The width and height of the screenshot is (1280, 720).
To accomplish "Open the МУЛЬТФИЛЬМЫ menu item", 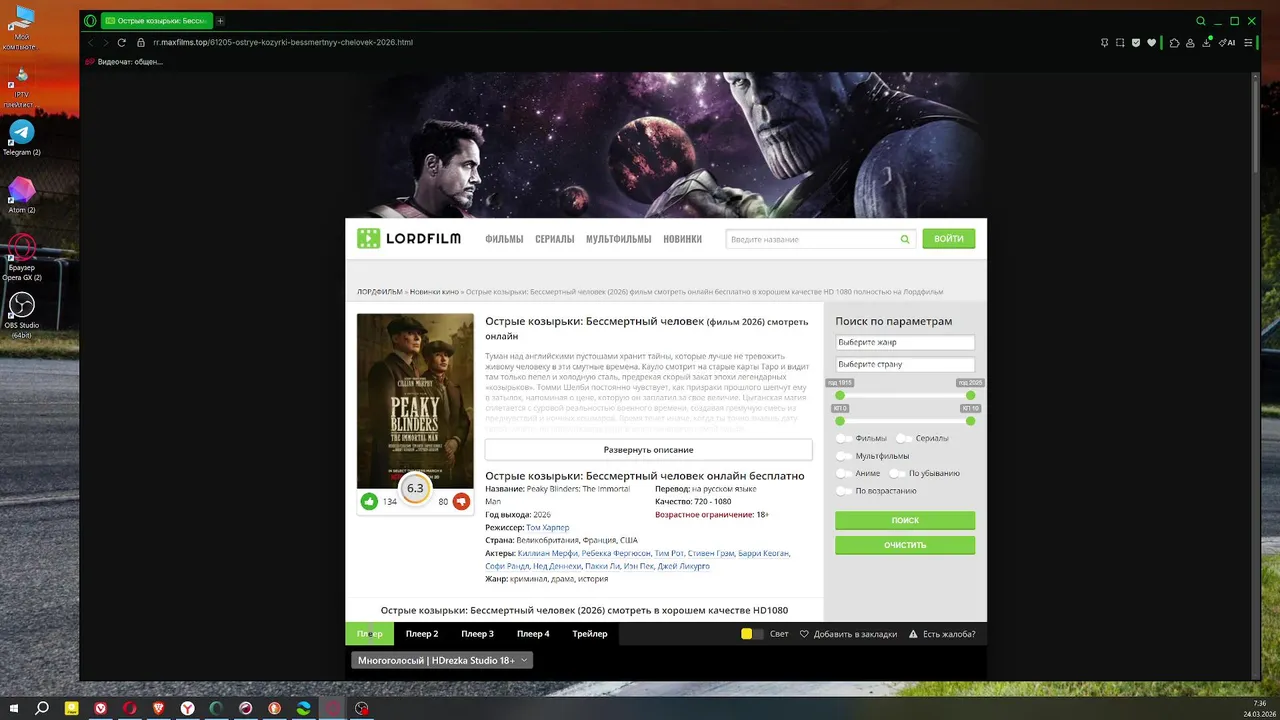I will pos(619,239).
